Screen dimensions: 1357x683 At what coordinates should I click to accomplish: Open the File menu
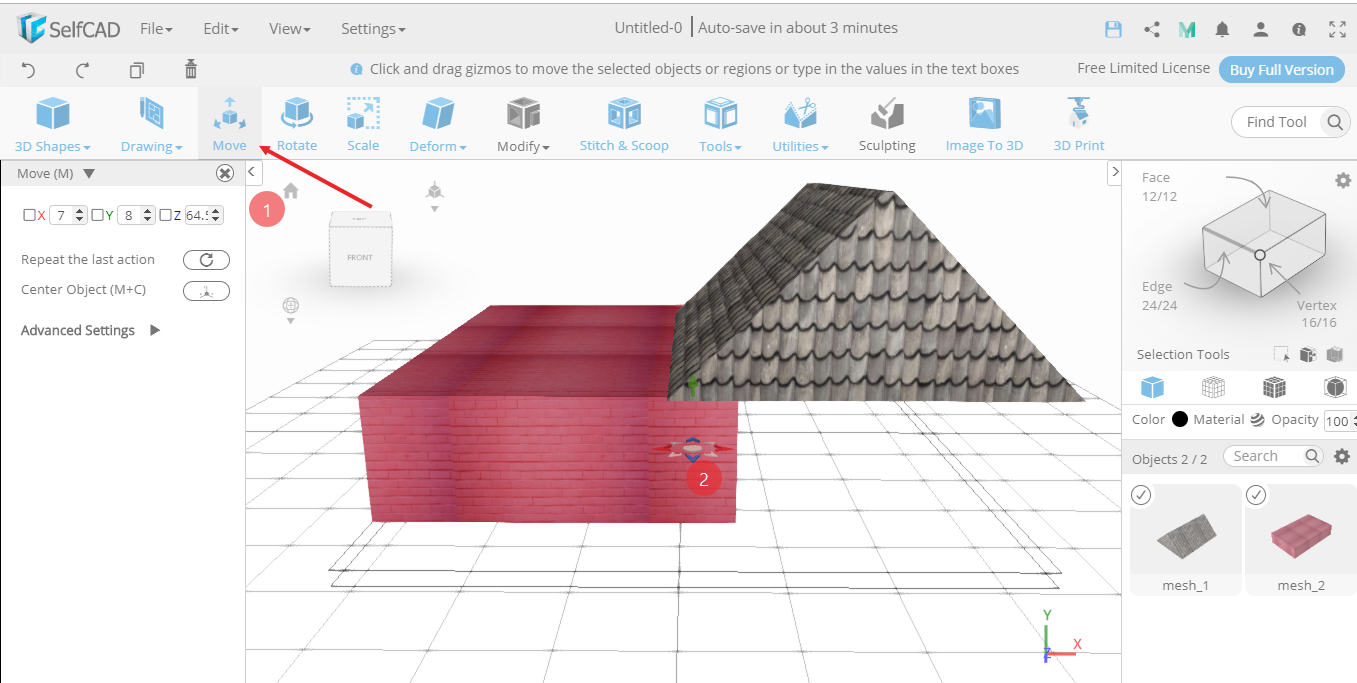(x=155, y=28)
